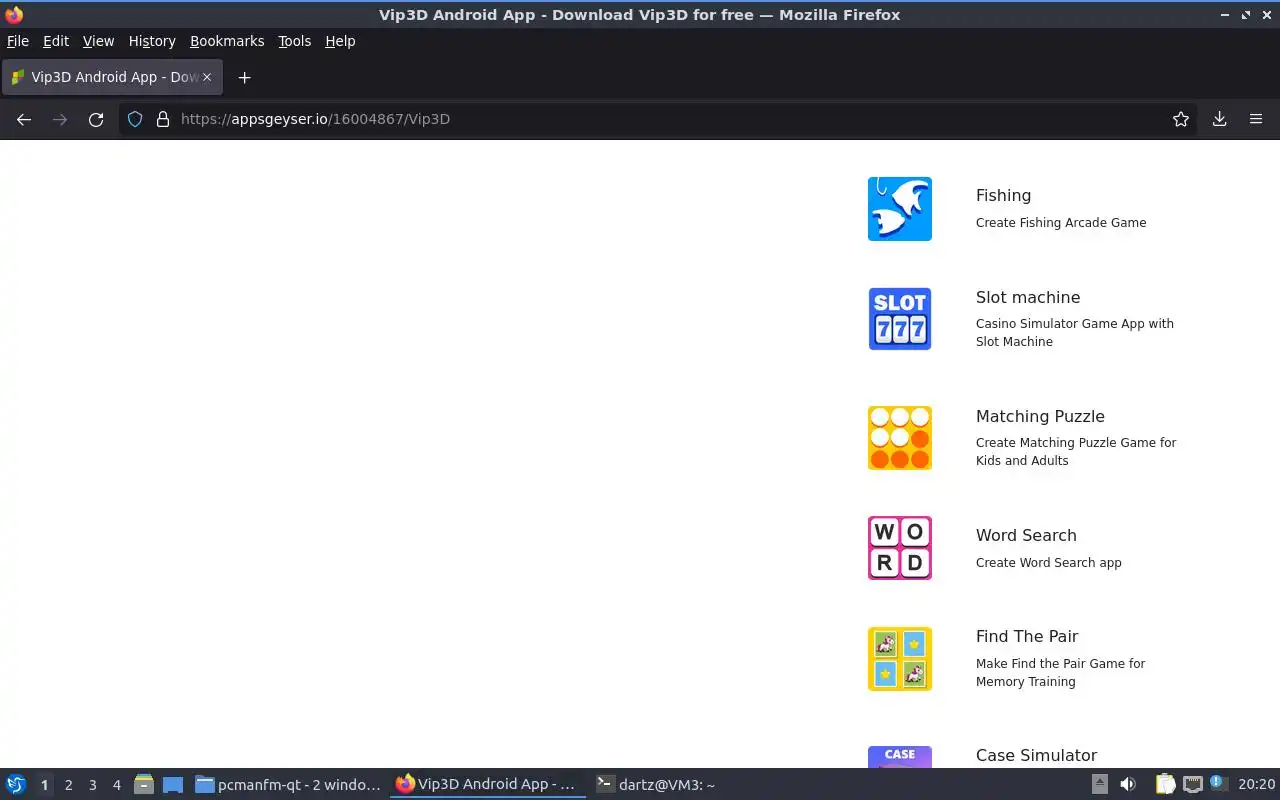
Task: Click the Find The Pair title link
Action: pos(1027,636)
